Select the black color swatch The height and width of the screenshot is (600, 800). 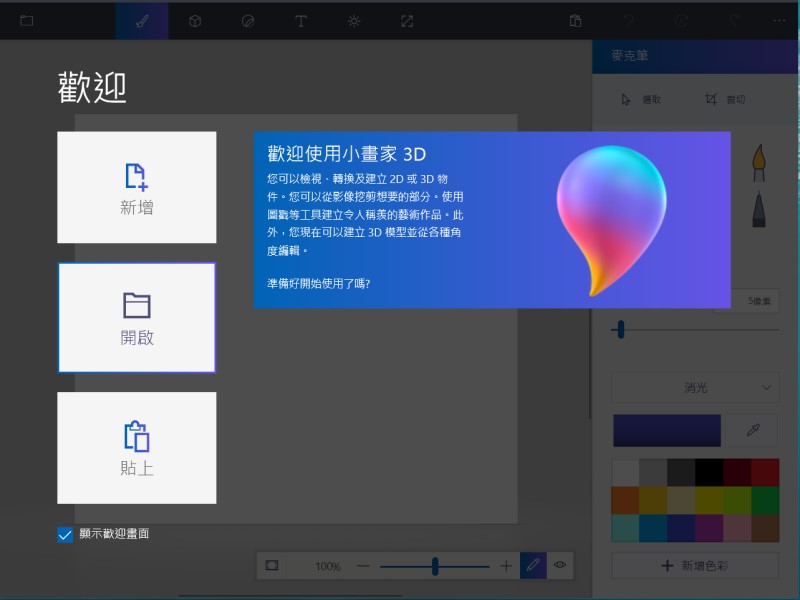click(x=709, y=472)
